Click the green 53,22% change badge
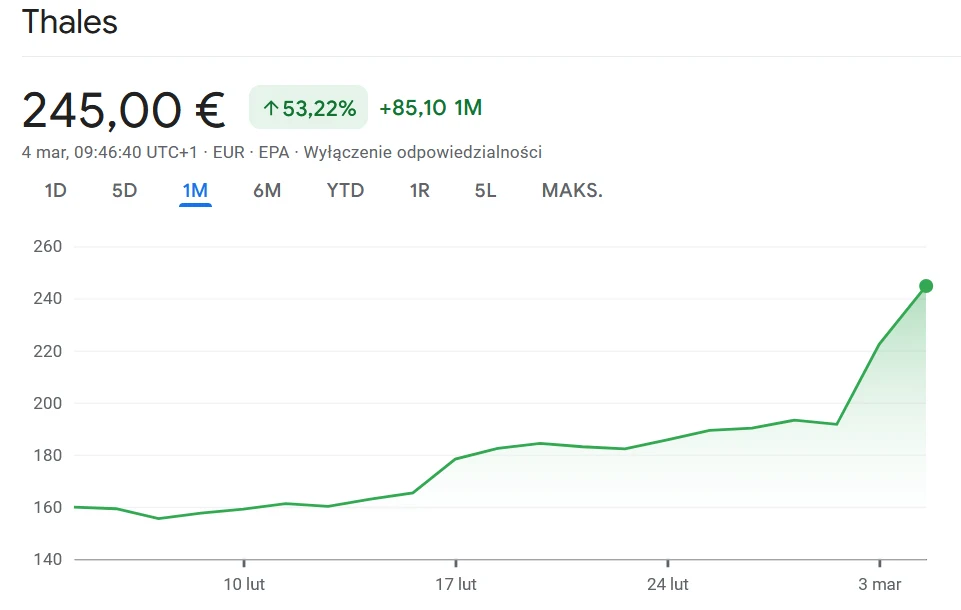 tap(308, 106)
